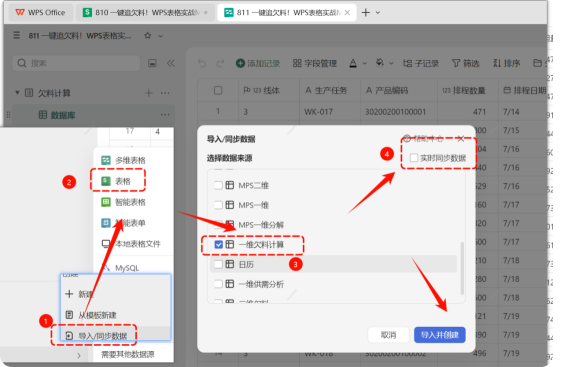Expand the bottom-left chevron arrow
The image size is (563, 367).
pos(79,356)
